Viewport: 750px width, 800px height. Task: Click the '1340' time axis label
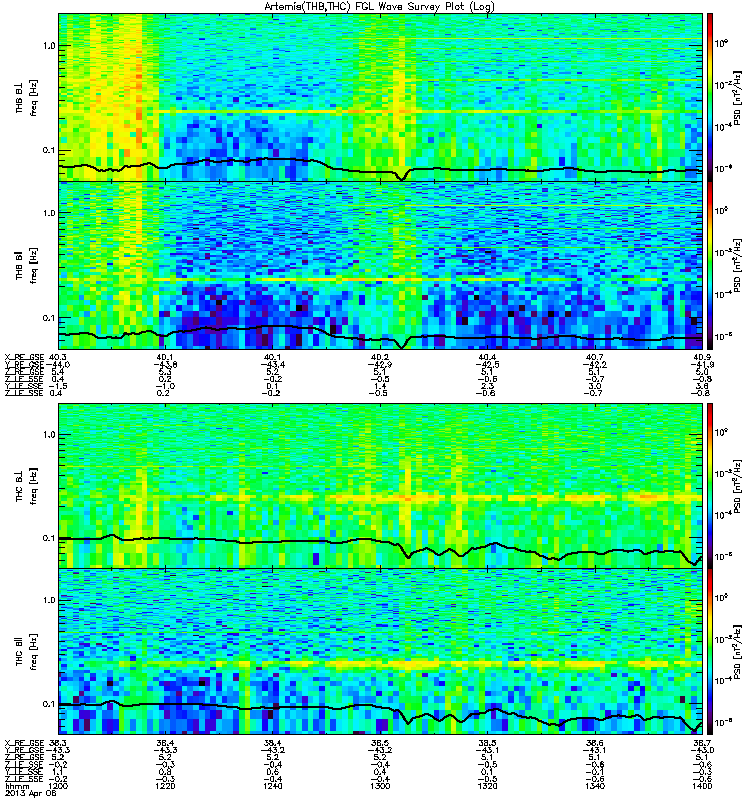[594, 786]
